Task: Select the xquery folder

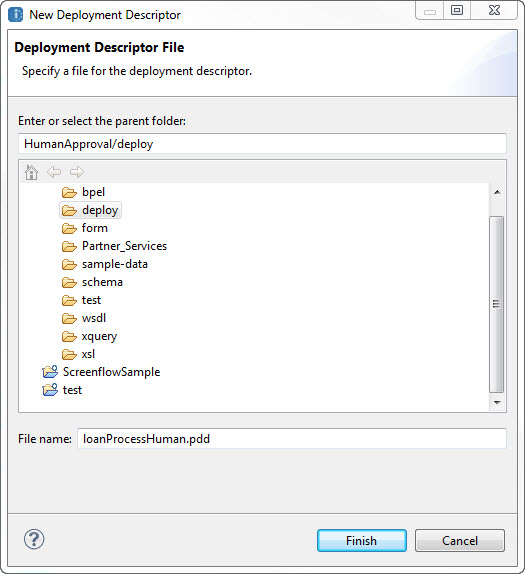Action: tap(89, 336)
